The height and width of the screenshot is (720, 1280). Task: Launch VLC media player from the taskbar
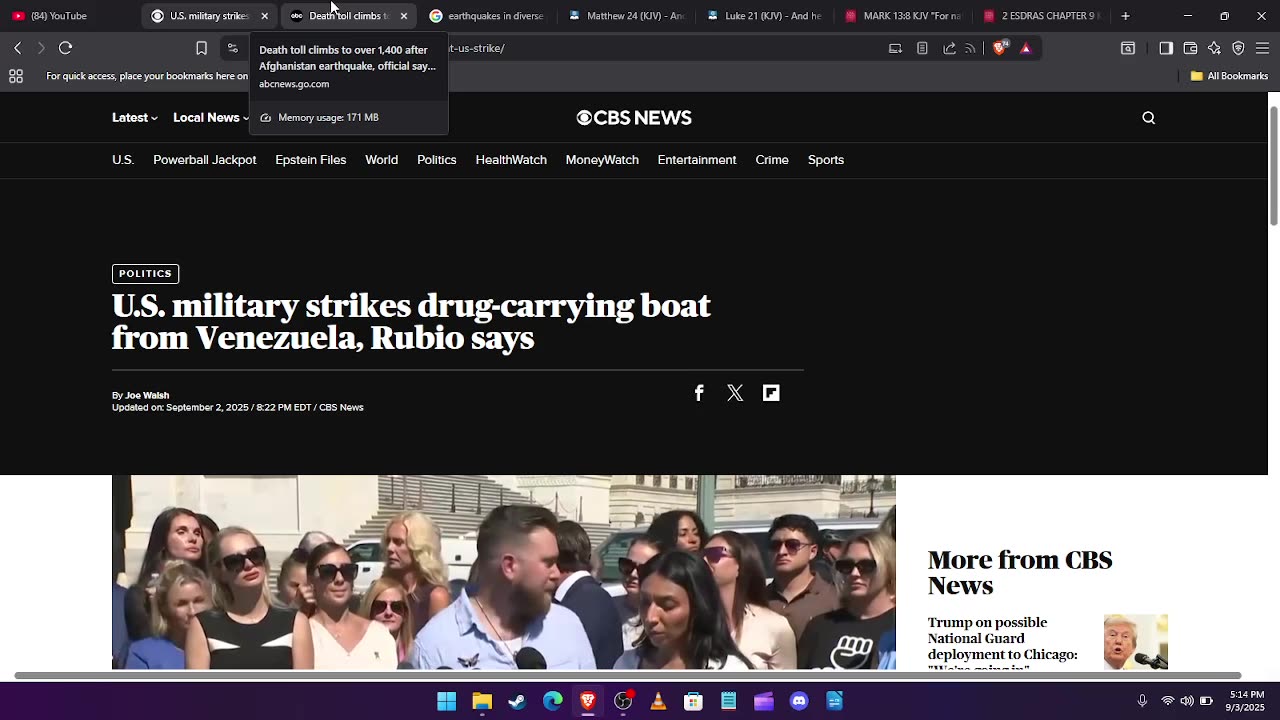pos(658,701)
